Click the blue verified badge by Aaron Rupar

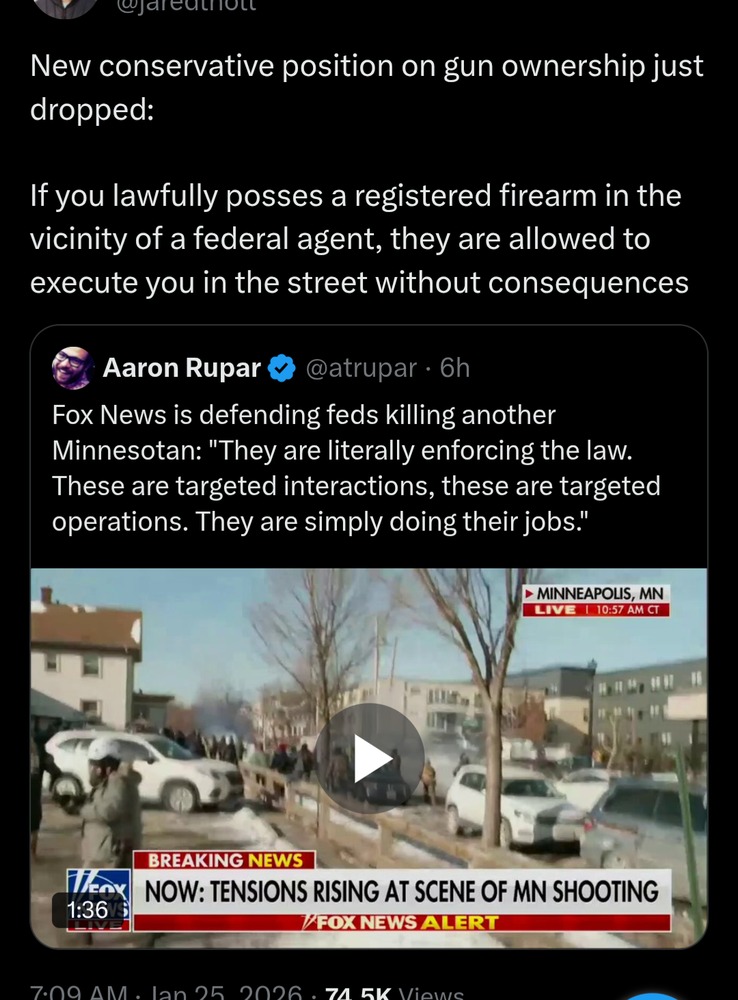[x=281, y=369]
